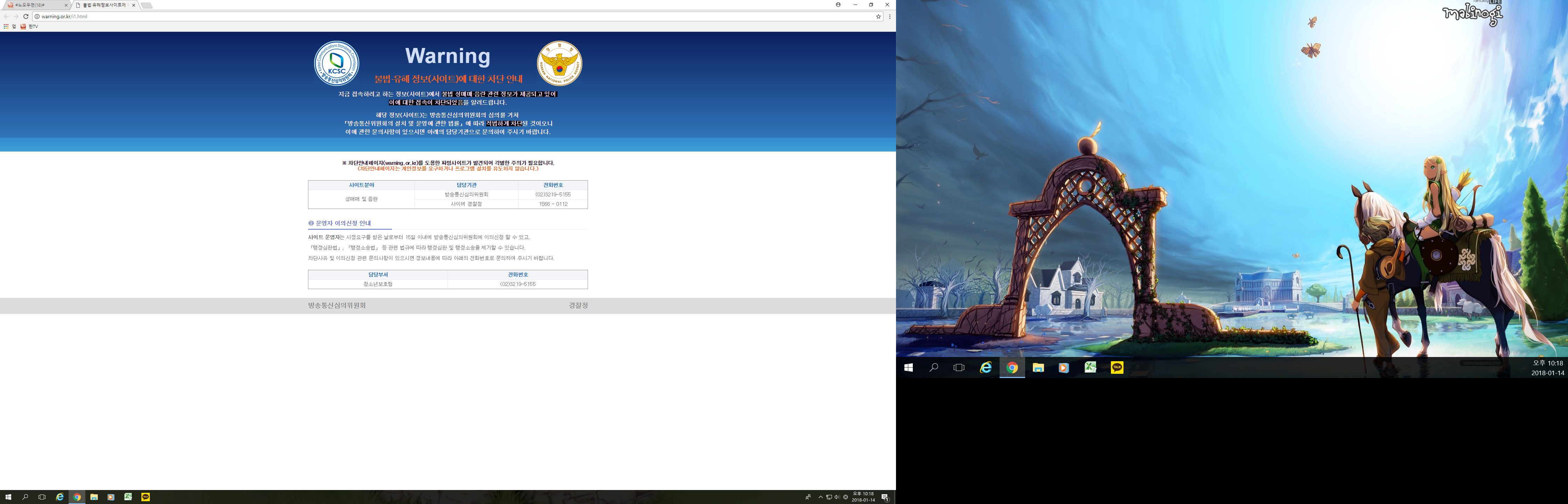Viewport: 1568px width, 504px height.
Task: Click the 담당부서 column header
Action: tap(378, 275)
